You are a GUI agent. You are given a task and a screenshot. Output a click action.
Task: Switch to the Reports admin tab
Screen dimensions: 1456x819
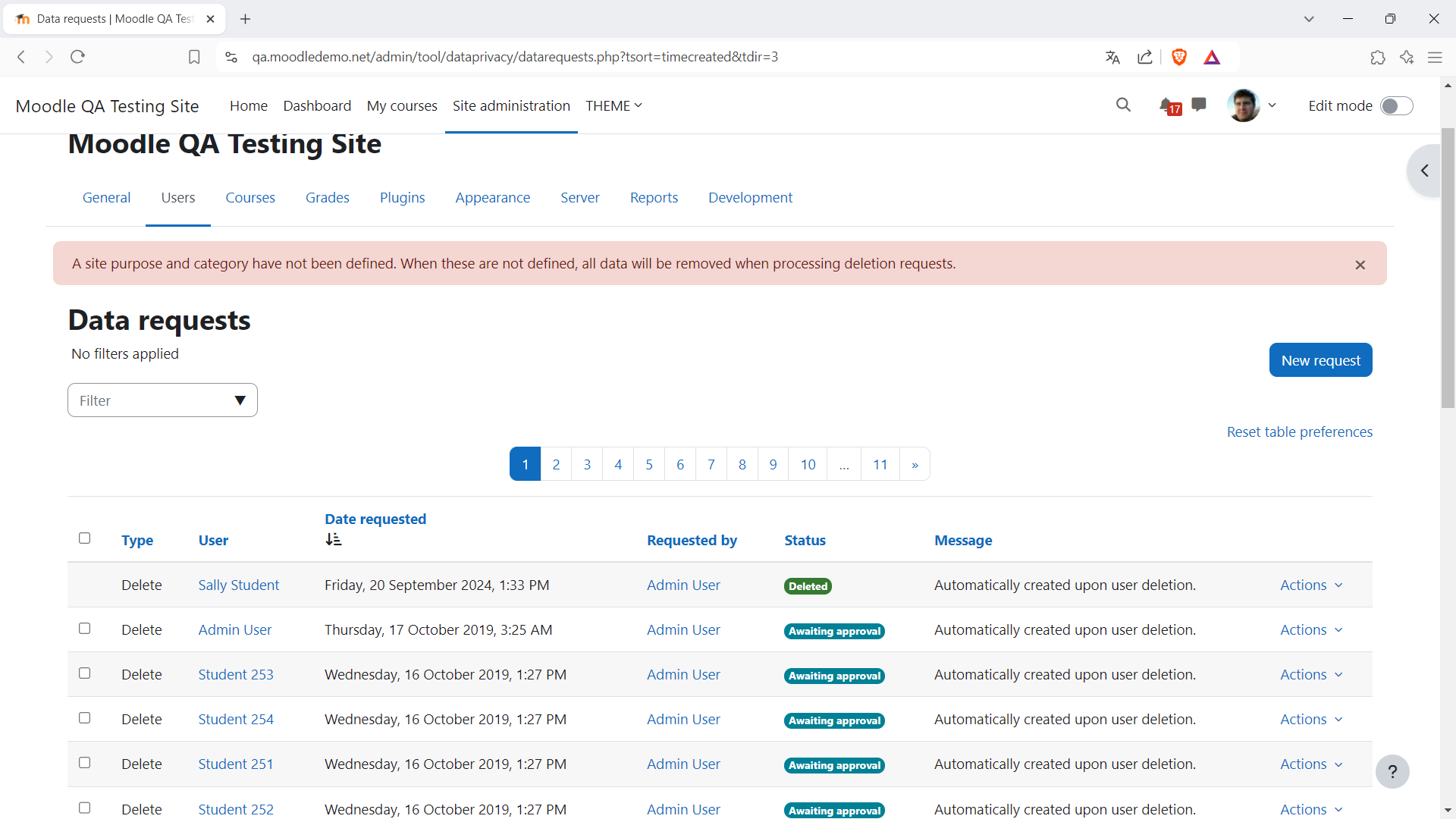654,198
